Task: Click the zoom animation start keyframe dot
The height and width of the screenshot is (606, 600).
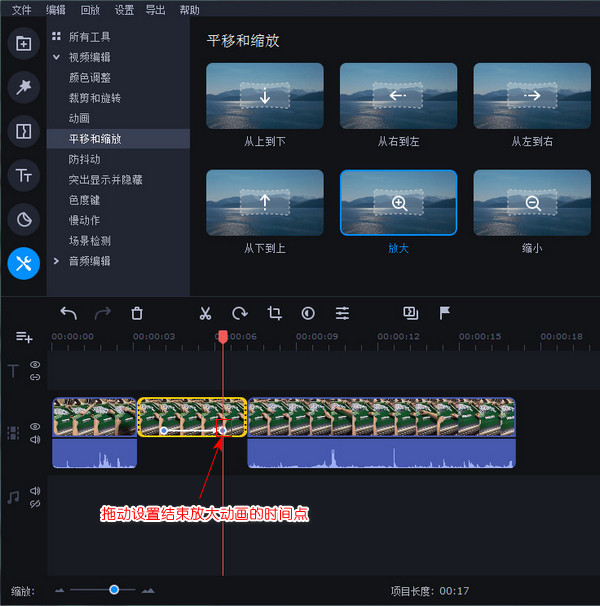Action: coord(164,430)
